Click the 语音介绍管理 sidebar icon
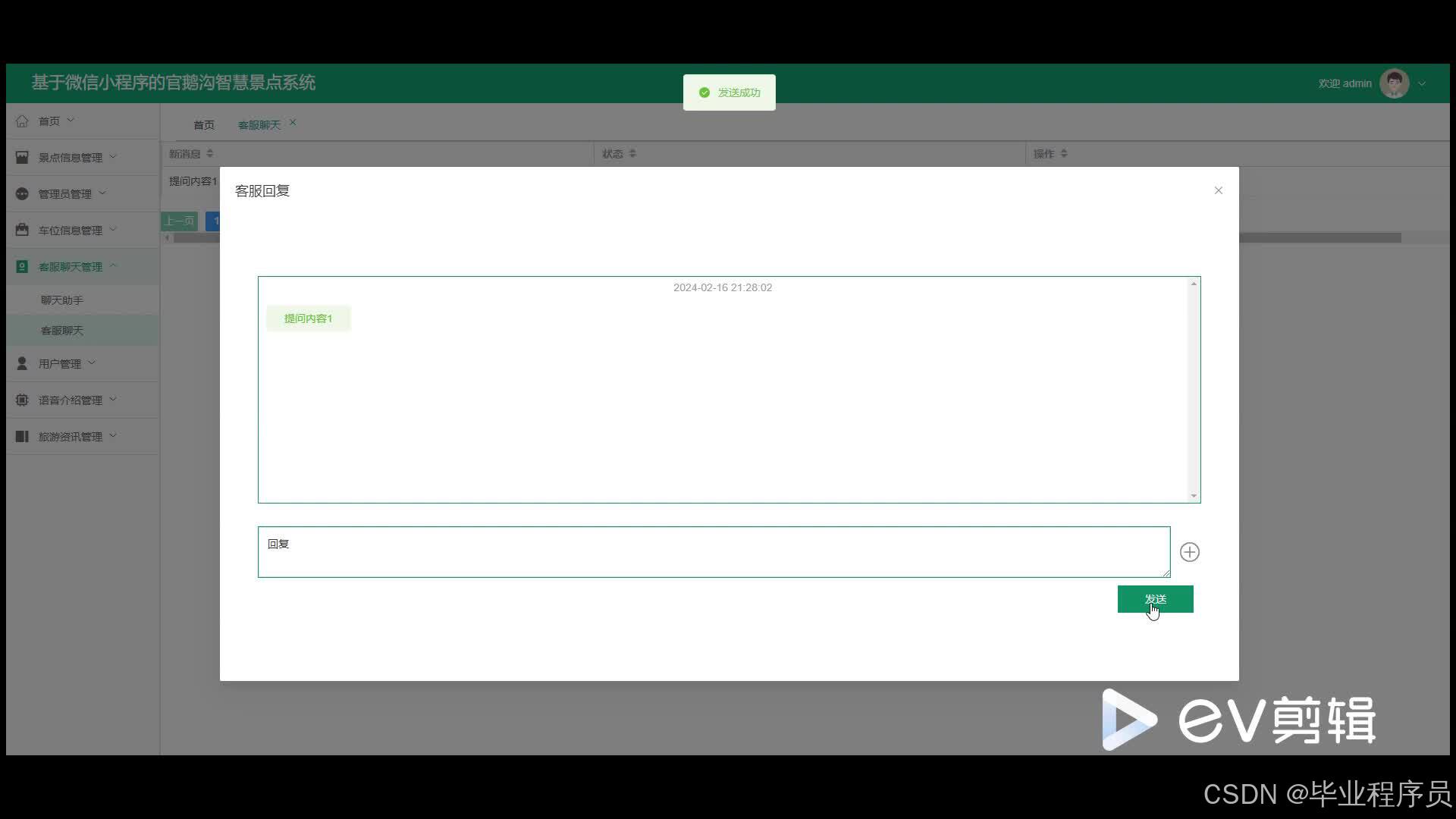The image size is (1456, 819). (x=22, y=400)
